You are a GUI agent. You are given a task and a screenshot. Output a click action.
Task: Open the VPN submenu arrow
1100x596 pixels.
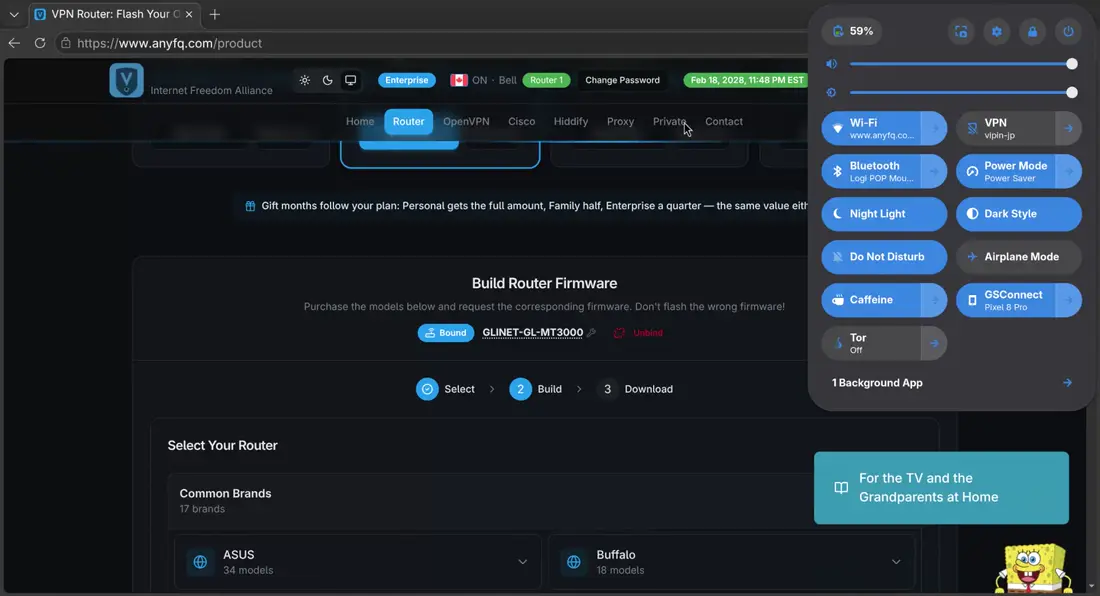(1068, 128)
